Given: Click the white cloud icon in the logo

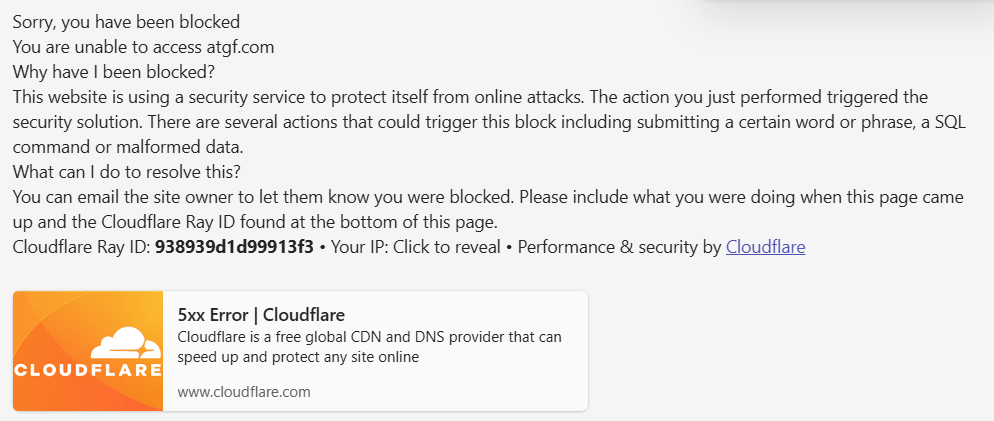Looking at the screenshot, I should tap(124, 344).
